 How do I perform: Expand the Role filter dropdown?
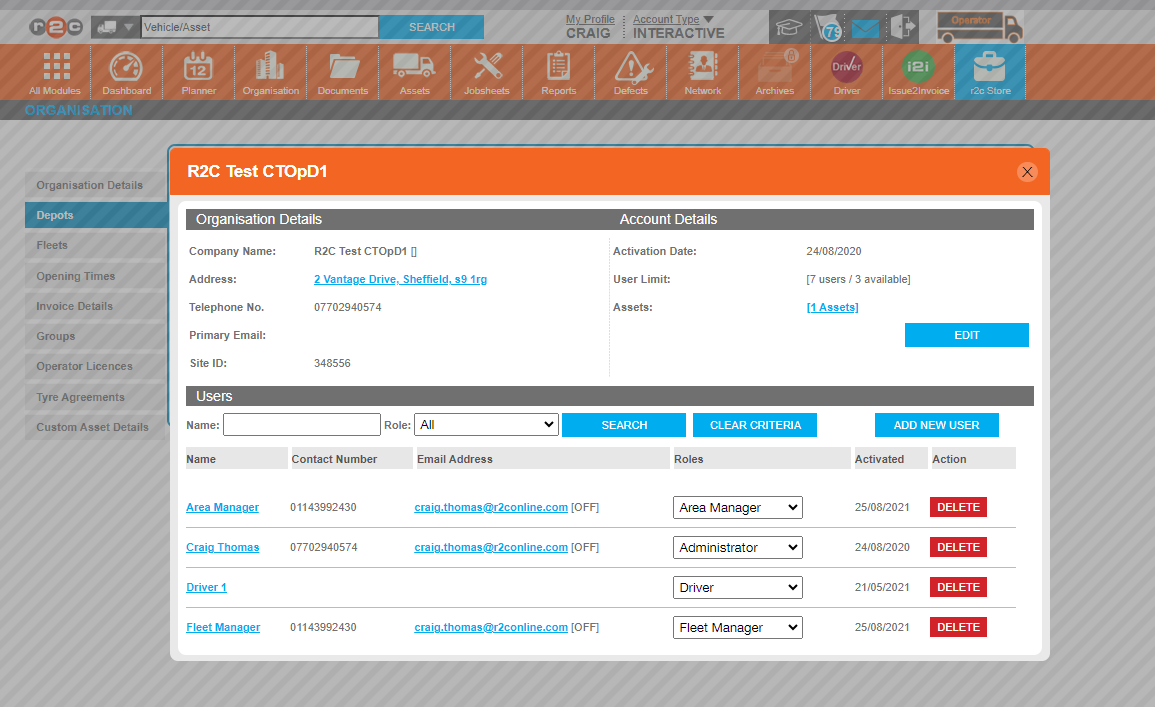pos(486,425)
